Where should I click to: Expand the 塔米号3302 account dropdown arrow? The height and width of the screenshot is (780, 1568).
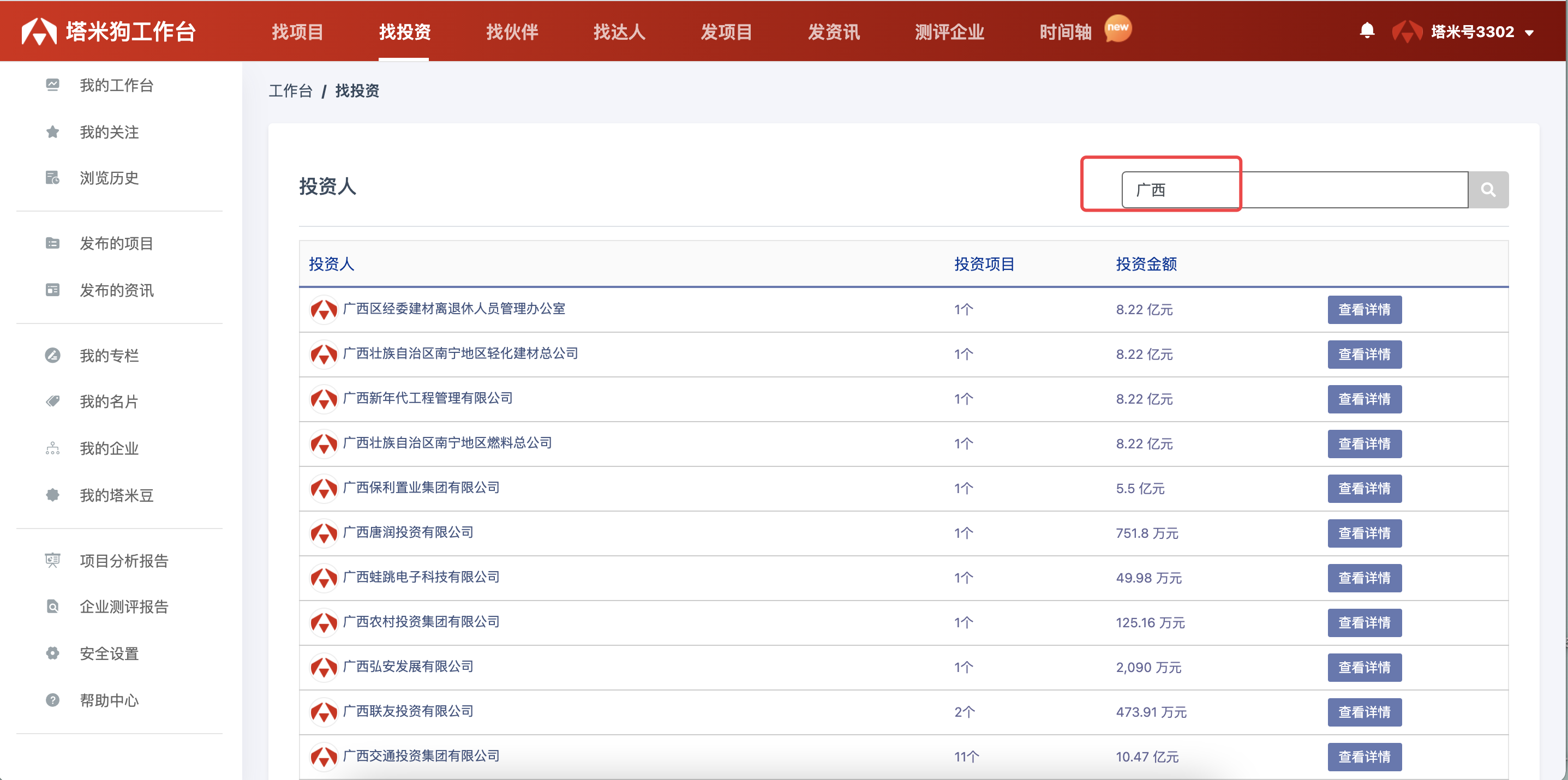pos(1530,33)
